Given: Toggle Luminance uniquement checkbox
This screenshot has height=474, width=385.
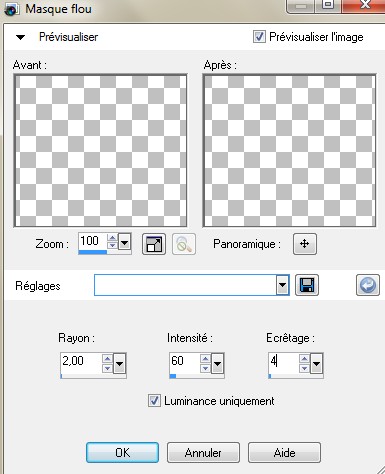Looking at the screenshot, I should pyautogui.click(x=154, y=400).
